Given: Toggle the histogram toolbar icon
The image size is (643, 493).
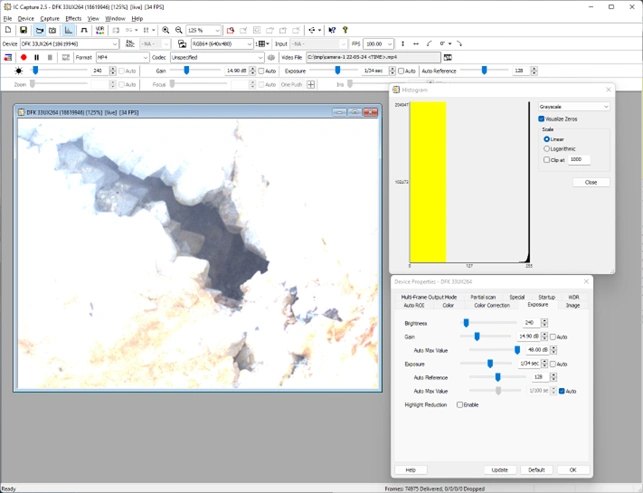Looking at the screenshot, I should pos(69,31).
